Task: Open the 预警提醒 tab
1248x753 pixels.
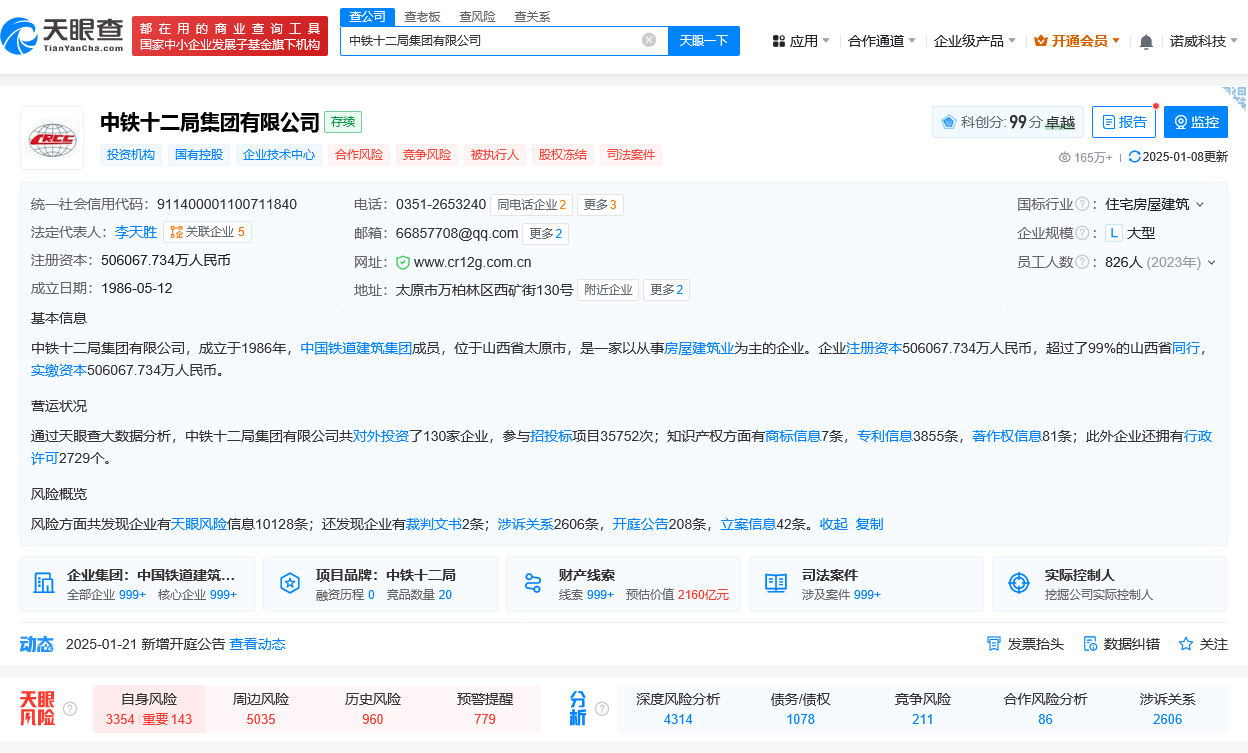Action: coord(485,709)
